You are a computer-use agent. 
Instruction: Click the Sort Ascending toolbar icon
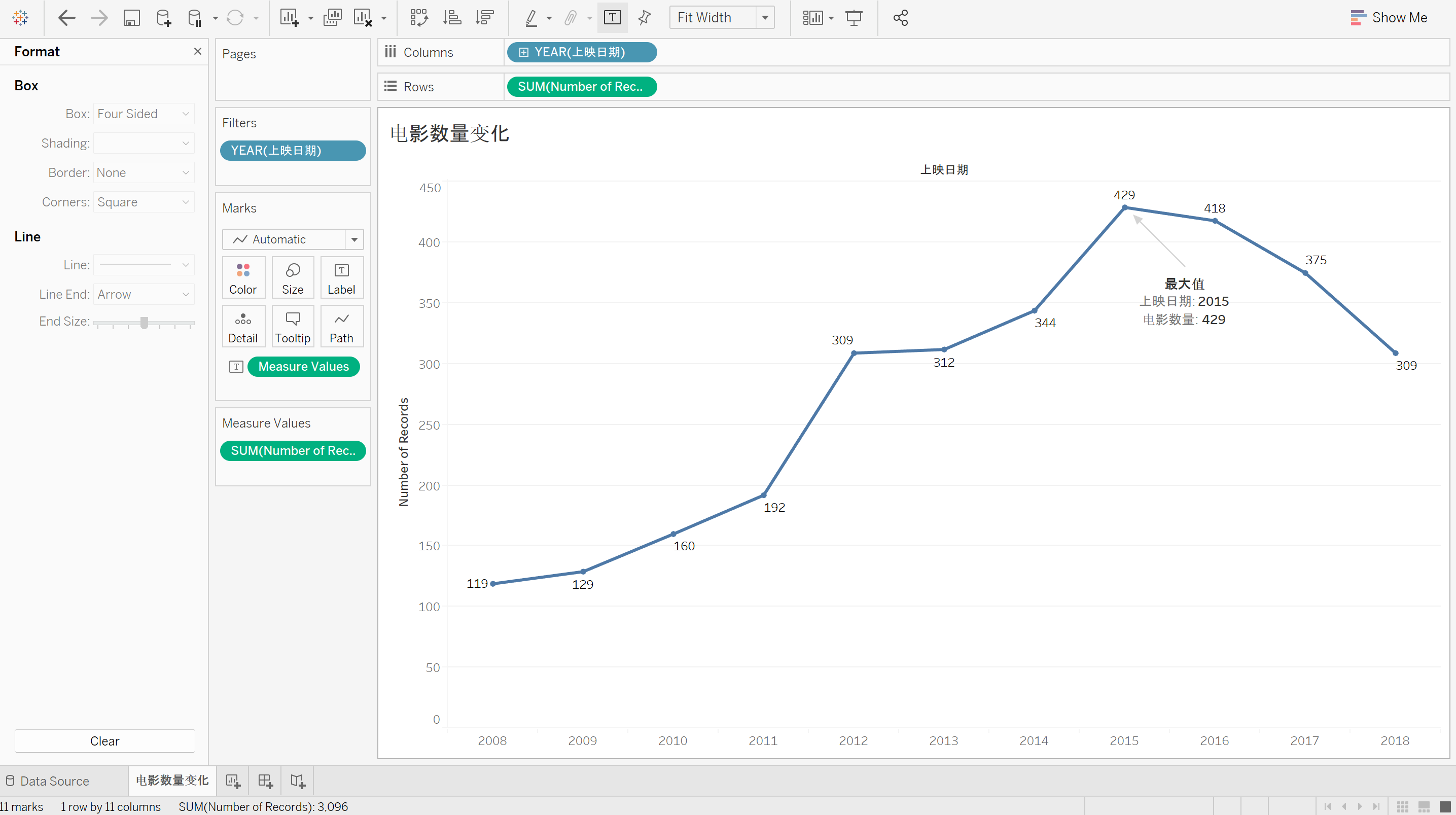click(452, 18)
